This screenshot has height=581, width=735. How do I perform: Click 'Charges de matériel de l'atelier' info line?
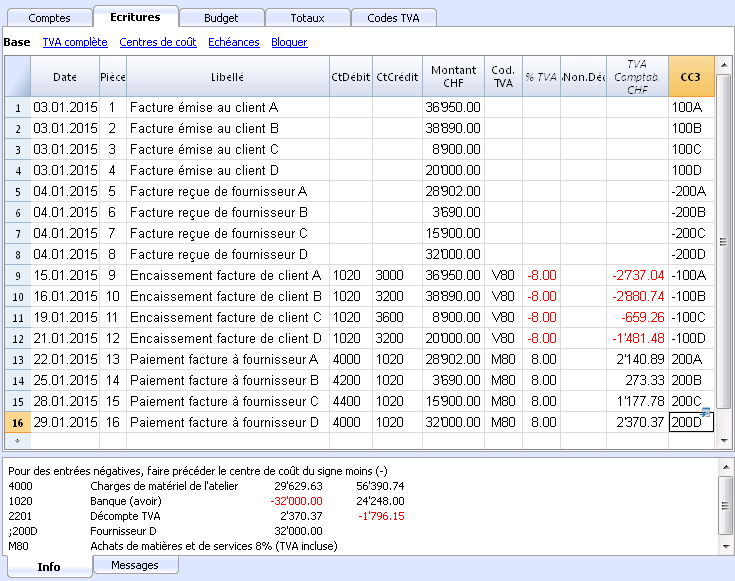pos(164,486)
